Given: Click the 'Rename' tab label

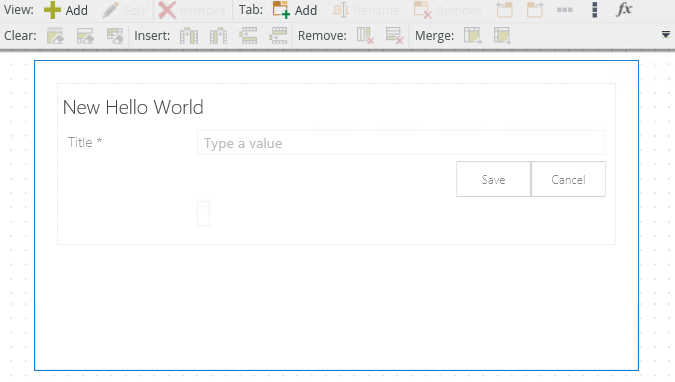Looking at the screenshot, I should tap(377, 10).
